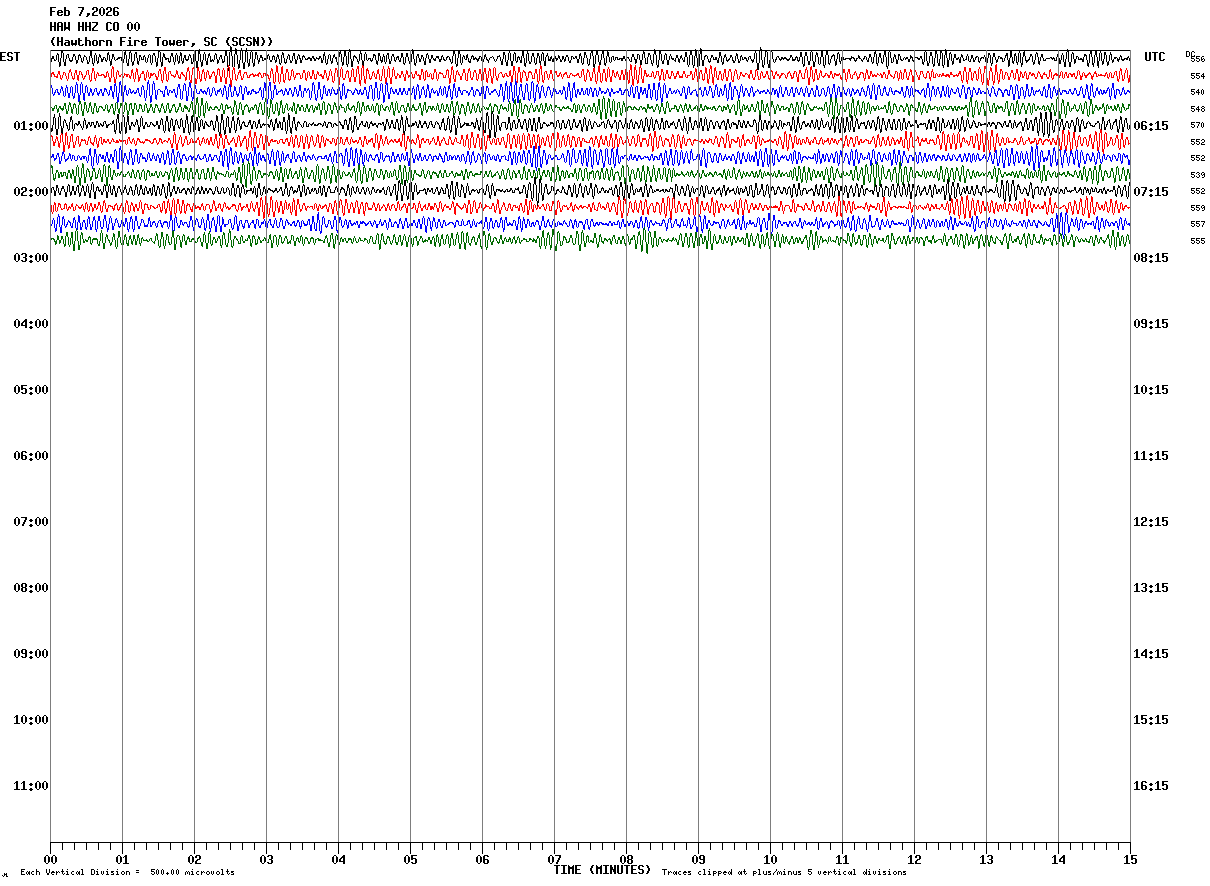Click the DC offset value "555"
This screenshot has width=1210, height=886.
1197,241
